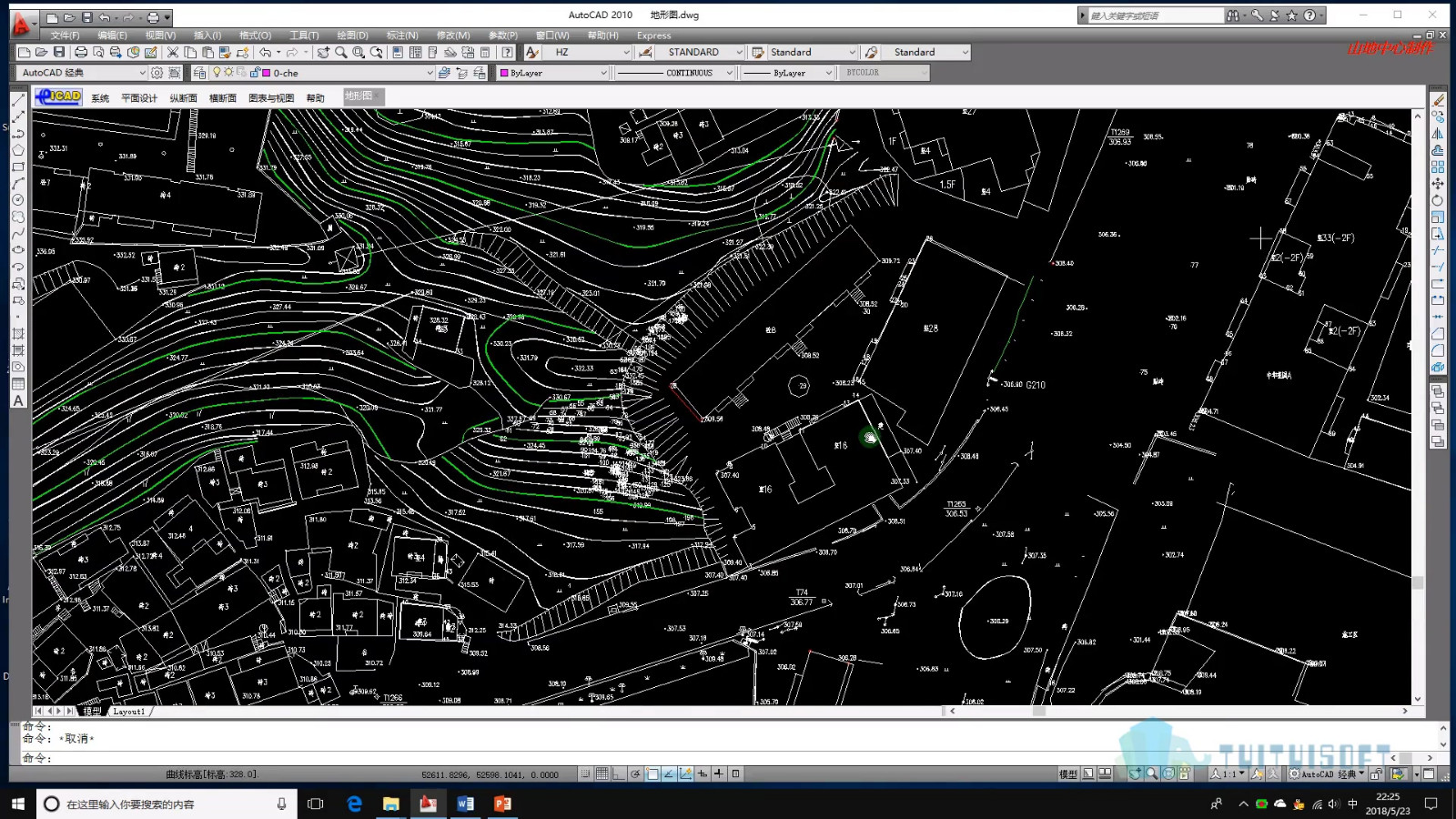Image resolution: width=1456 pixels, height=819 pixels.
Task: Click the Plot (print) icon
Action: click(81, 53)
